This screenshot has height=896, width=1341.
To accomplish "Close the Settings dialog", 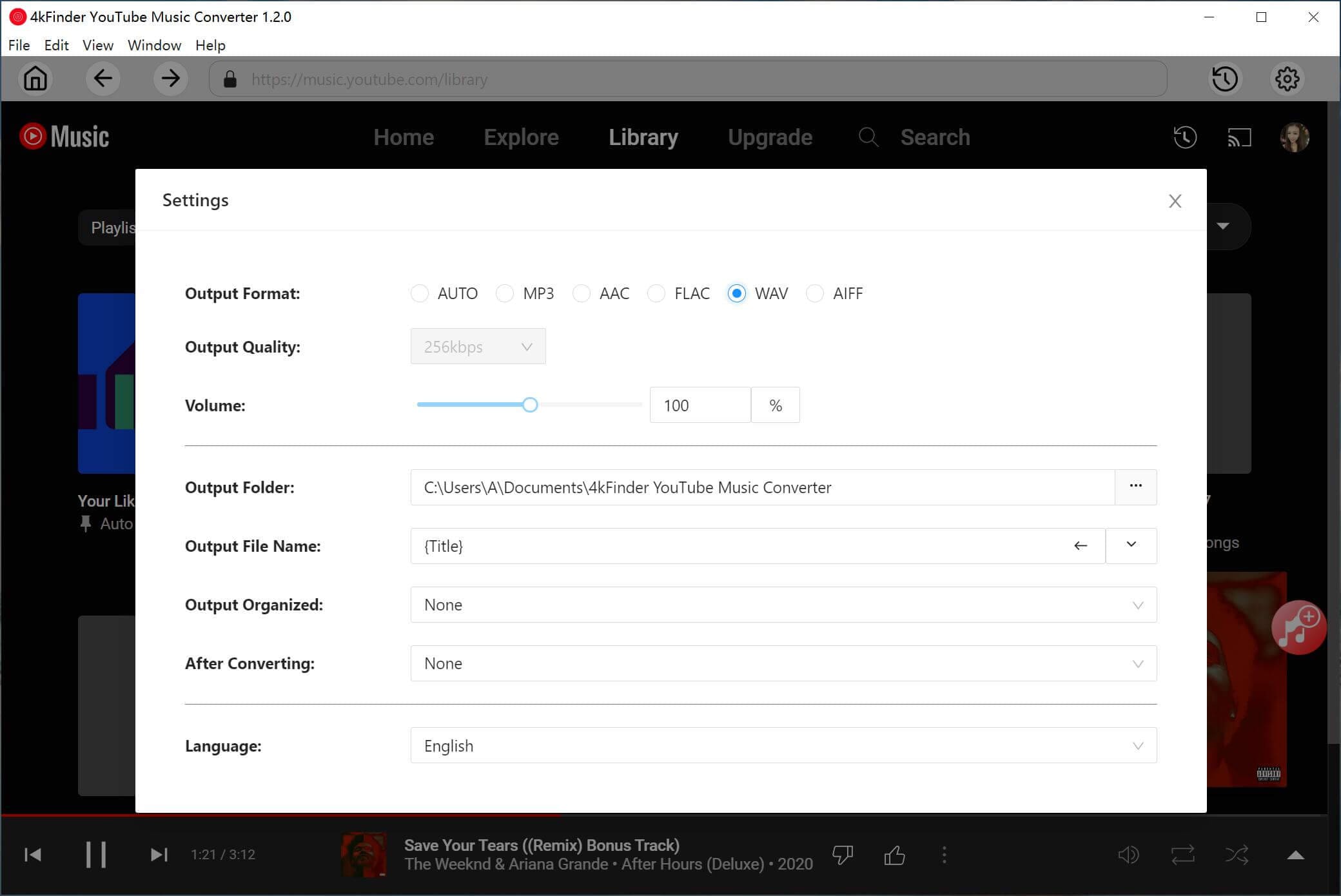I will 1175,201.
